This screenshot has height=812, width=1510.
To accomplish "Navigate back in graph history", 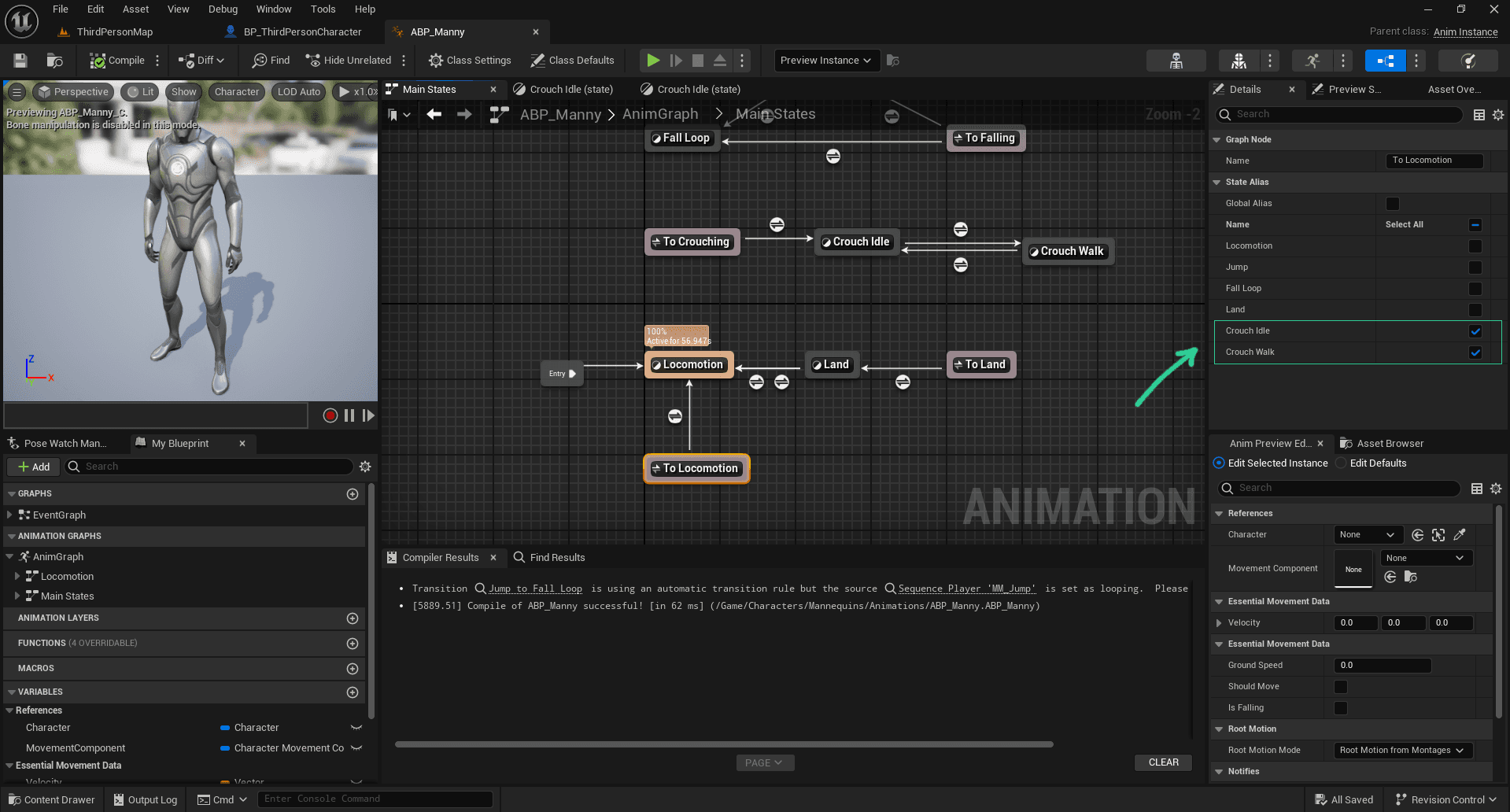I will pyautogui.click(x=434, y=114).
